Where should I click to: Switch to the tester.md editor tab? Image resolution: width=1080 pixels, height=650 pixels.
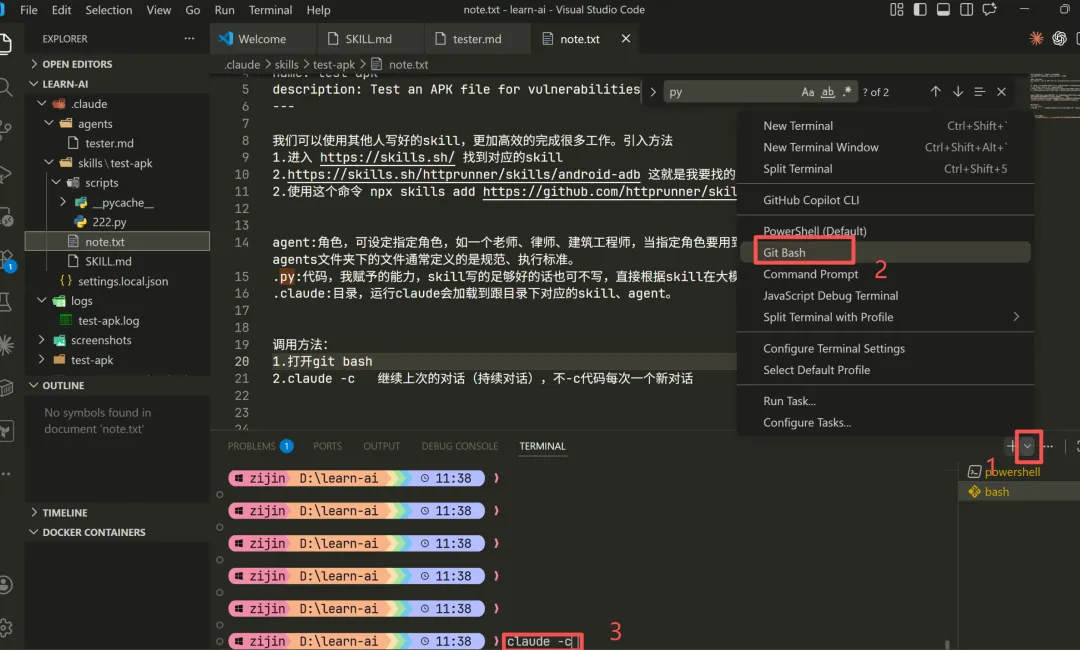click(477, 39)
